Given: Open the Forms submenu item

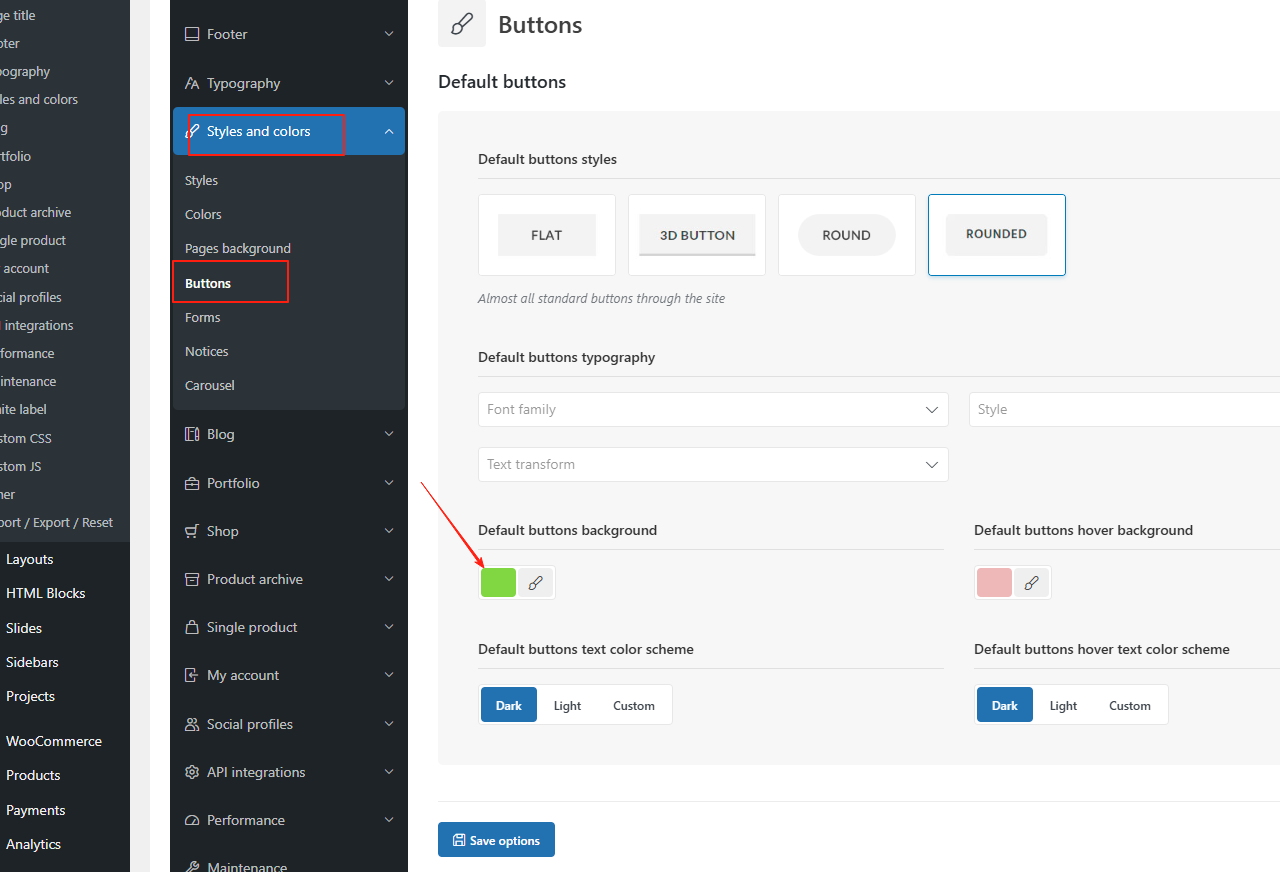Looking at the screenshot, I should [x=202, y=317].
